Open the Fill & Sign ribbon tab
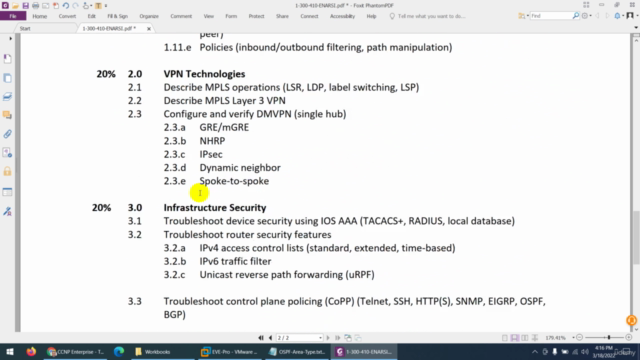The image size is (640, 360). point(118,16)
